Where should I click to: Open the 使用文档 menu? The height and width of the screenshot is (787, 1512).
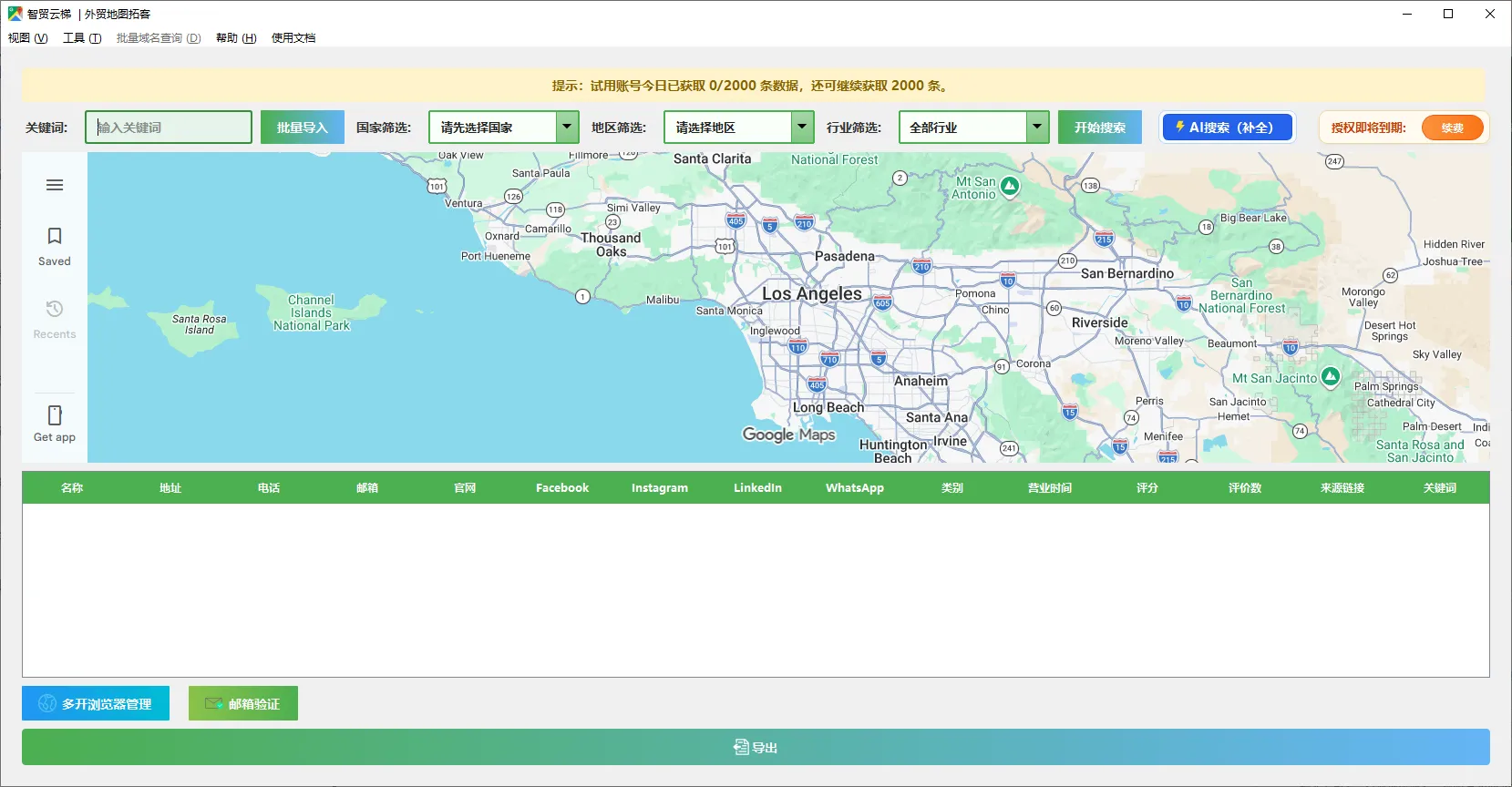[293, 38]
